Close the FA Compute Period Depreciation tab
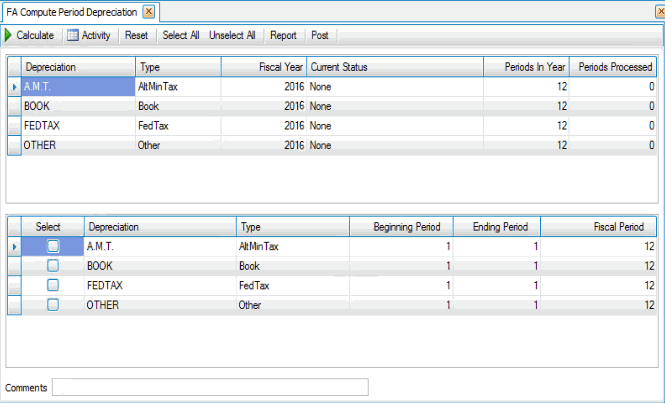Screen dimensions: 665x403 click(148, 11)
